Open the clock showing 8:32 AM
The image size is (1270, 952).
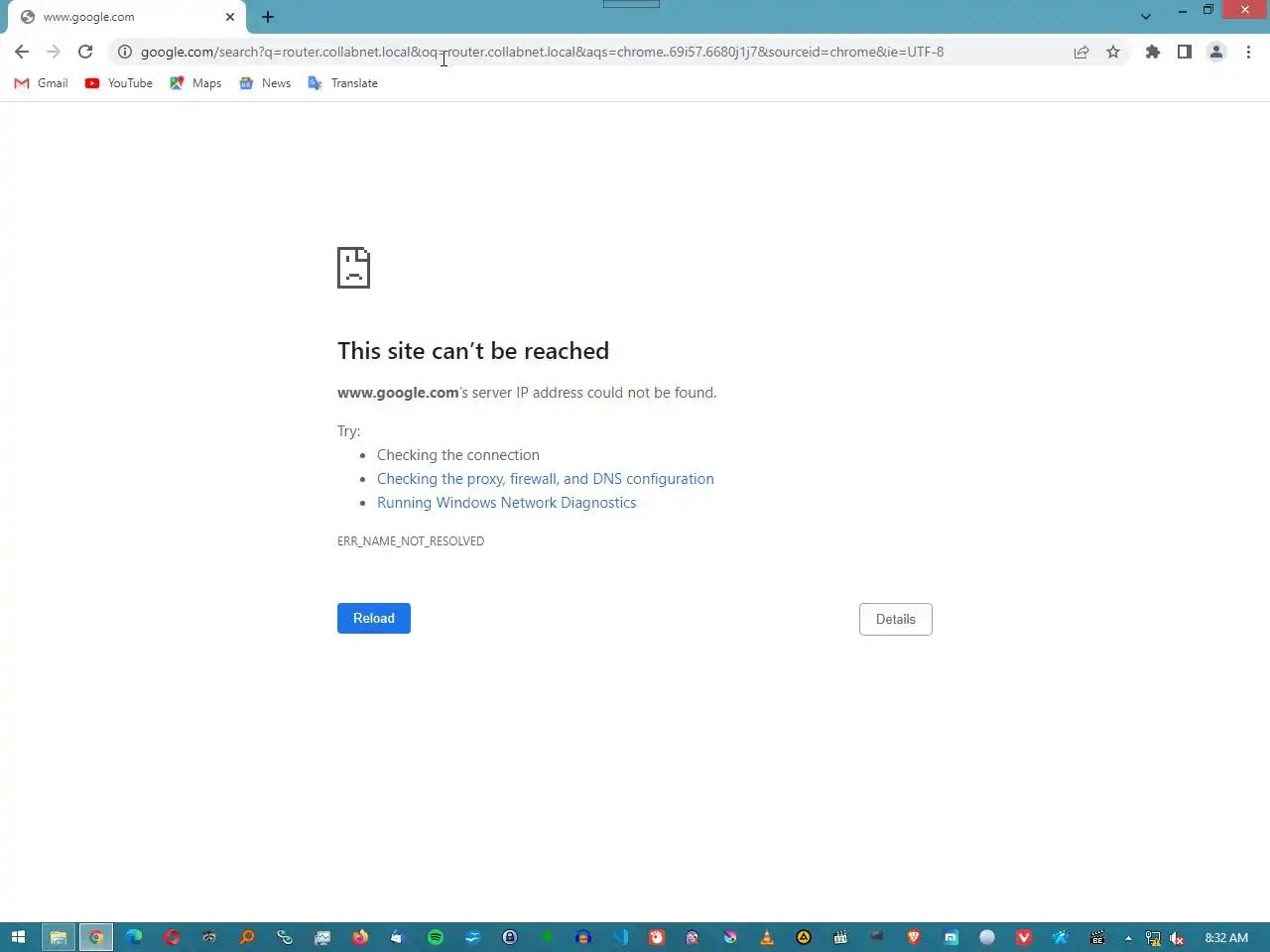(x=1226, y=938)
